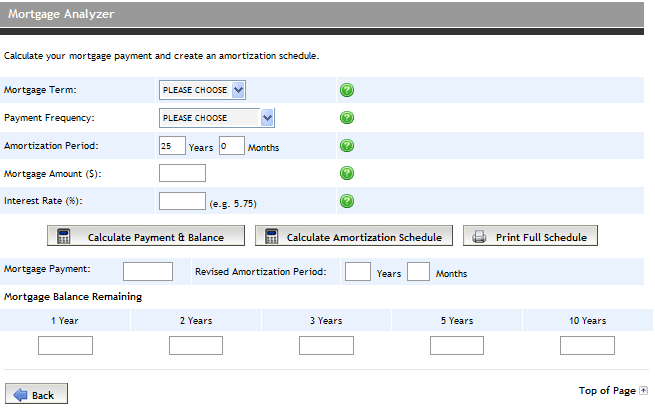655x413 pixels.
Task: Click the Revised Amortization Years field
Action: click(358, 271)
